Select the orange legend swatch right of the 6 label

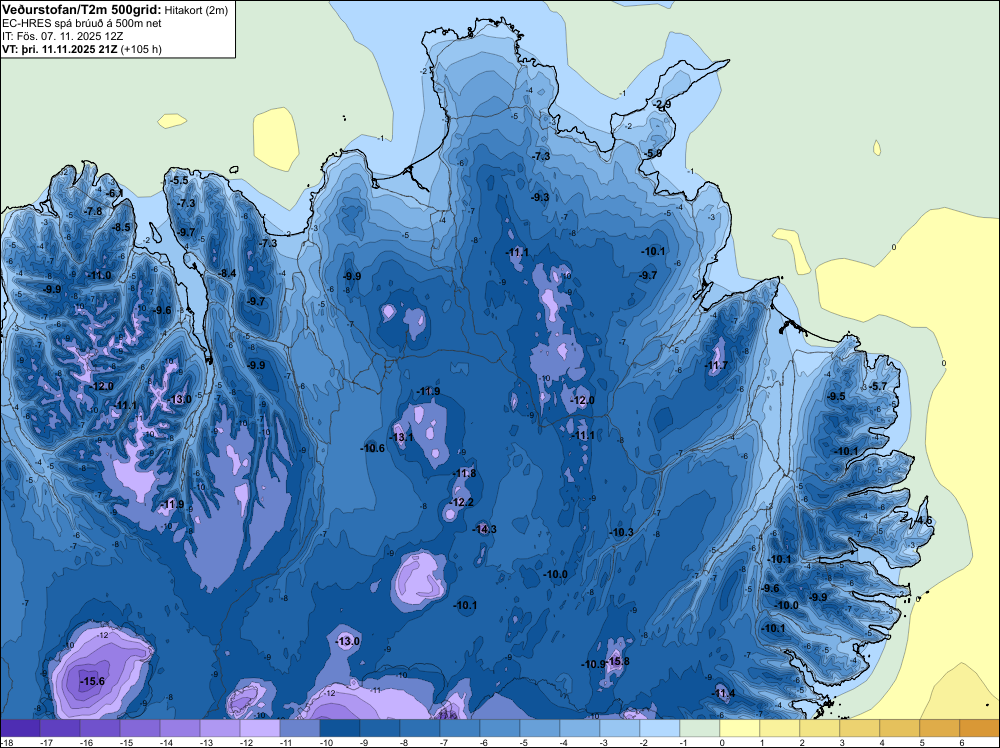coord(980,728)
